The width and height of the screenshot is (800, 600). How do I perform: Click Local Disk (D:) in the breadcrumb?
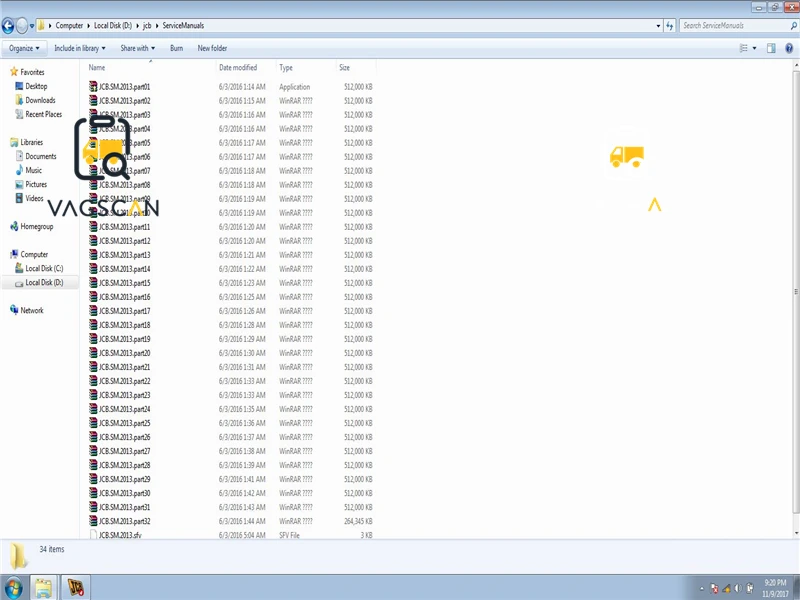tap(113, 26)
